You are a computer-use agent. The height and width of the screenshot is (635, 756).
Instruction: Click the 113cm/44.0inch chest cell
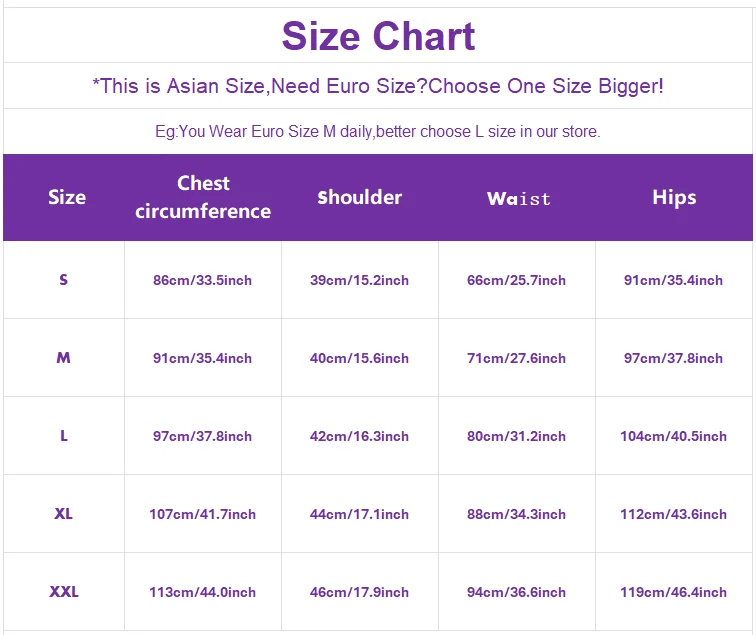[x=202, y=592]
